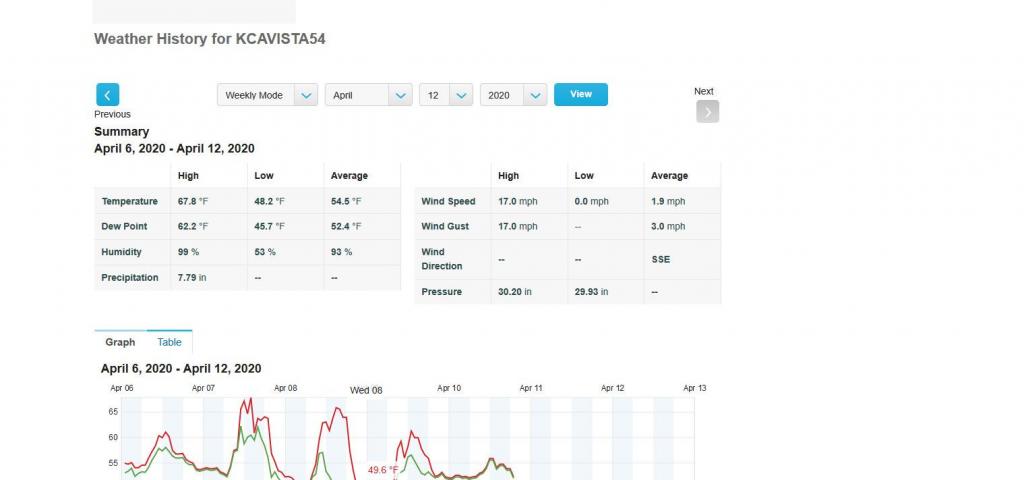1024x480 pixels.
Task: Click the Wind Direction row label
Action: (442, 259)
